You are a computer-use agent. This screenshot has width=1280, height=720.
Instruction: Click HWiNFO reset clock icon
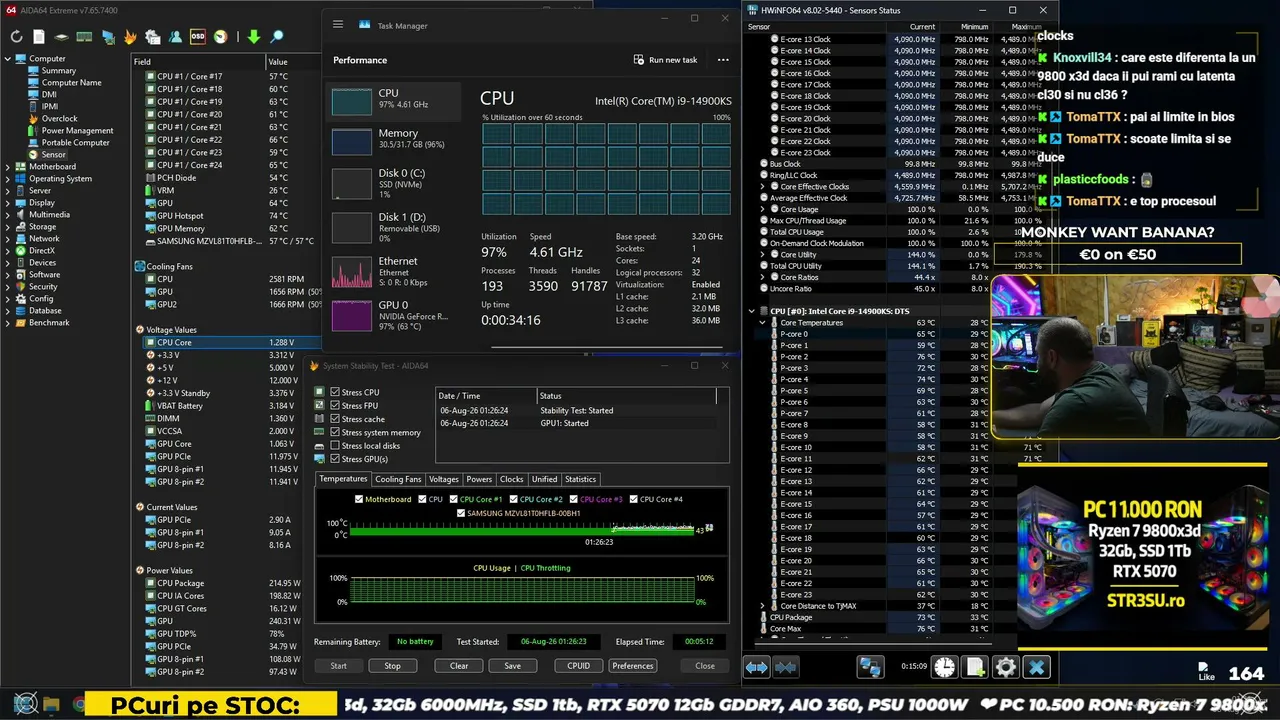point(945,667)
